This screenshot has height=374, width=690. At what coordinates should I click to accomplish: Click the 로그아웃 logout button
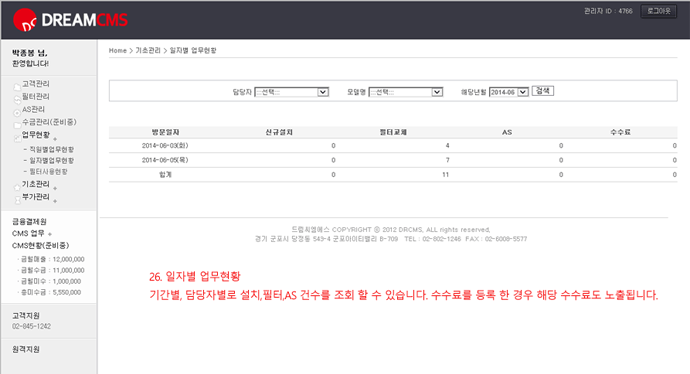coord(659,11)
